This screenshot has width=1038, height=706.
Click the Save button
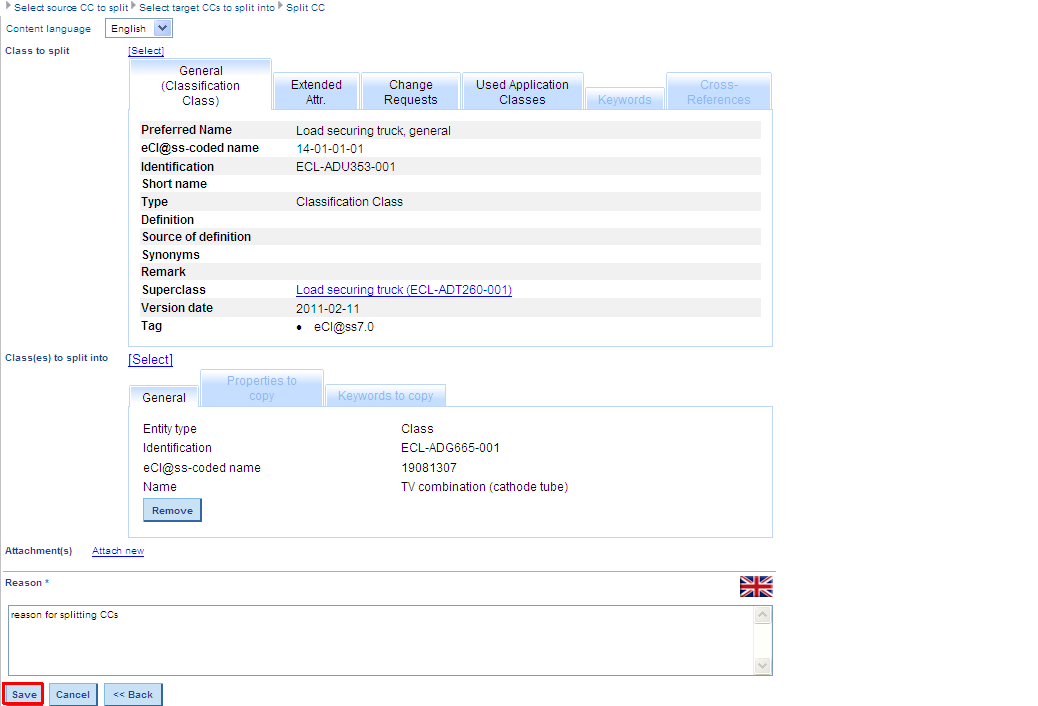point(24,695)
